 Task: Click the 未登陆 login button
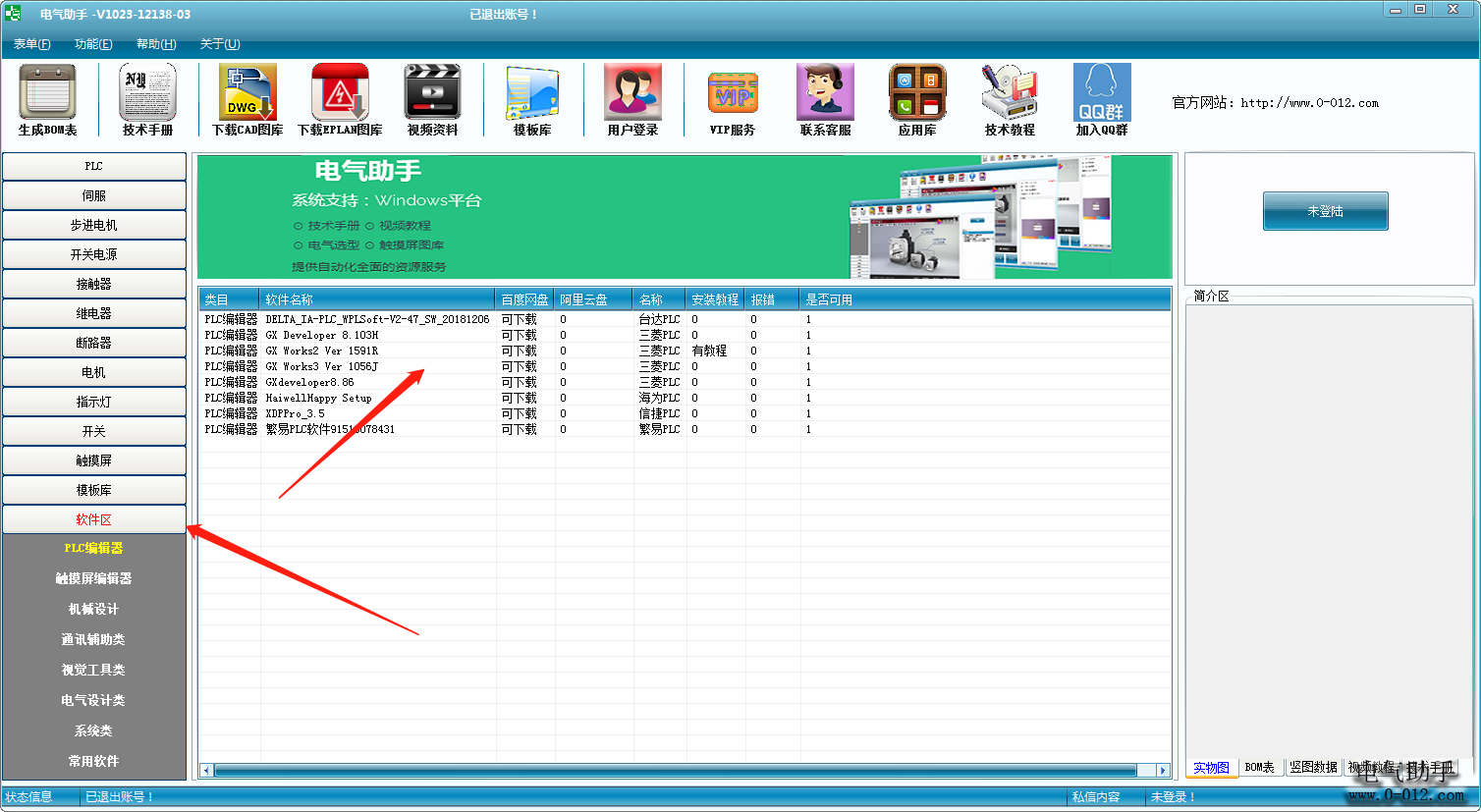click(1325, 211)
